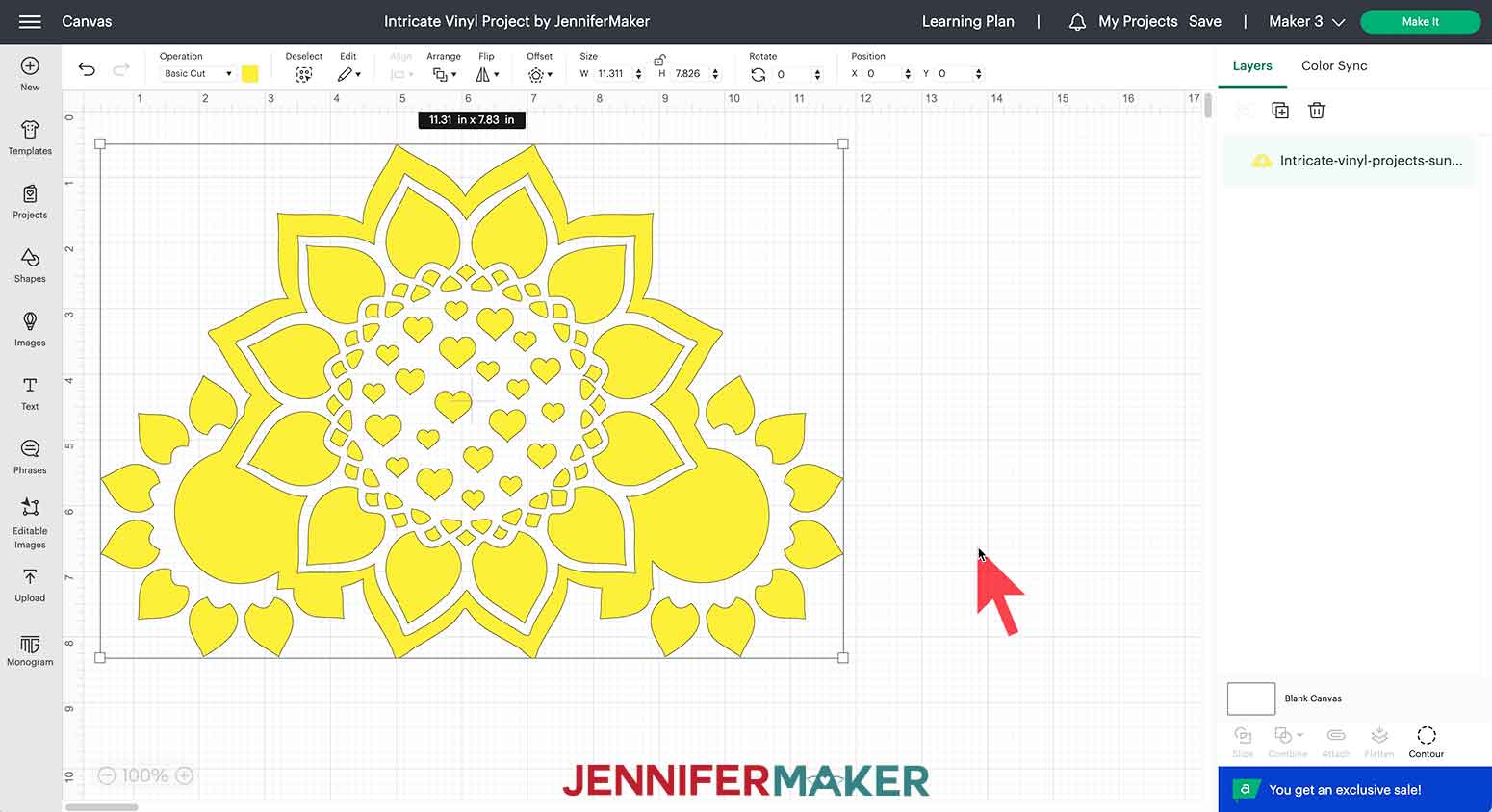This screenshot has height=812, width=1492.
Task: Open the Shapes tool
Action: (x=30, y=266)
